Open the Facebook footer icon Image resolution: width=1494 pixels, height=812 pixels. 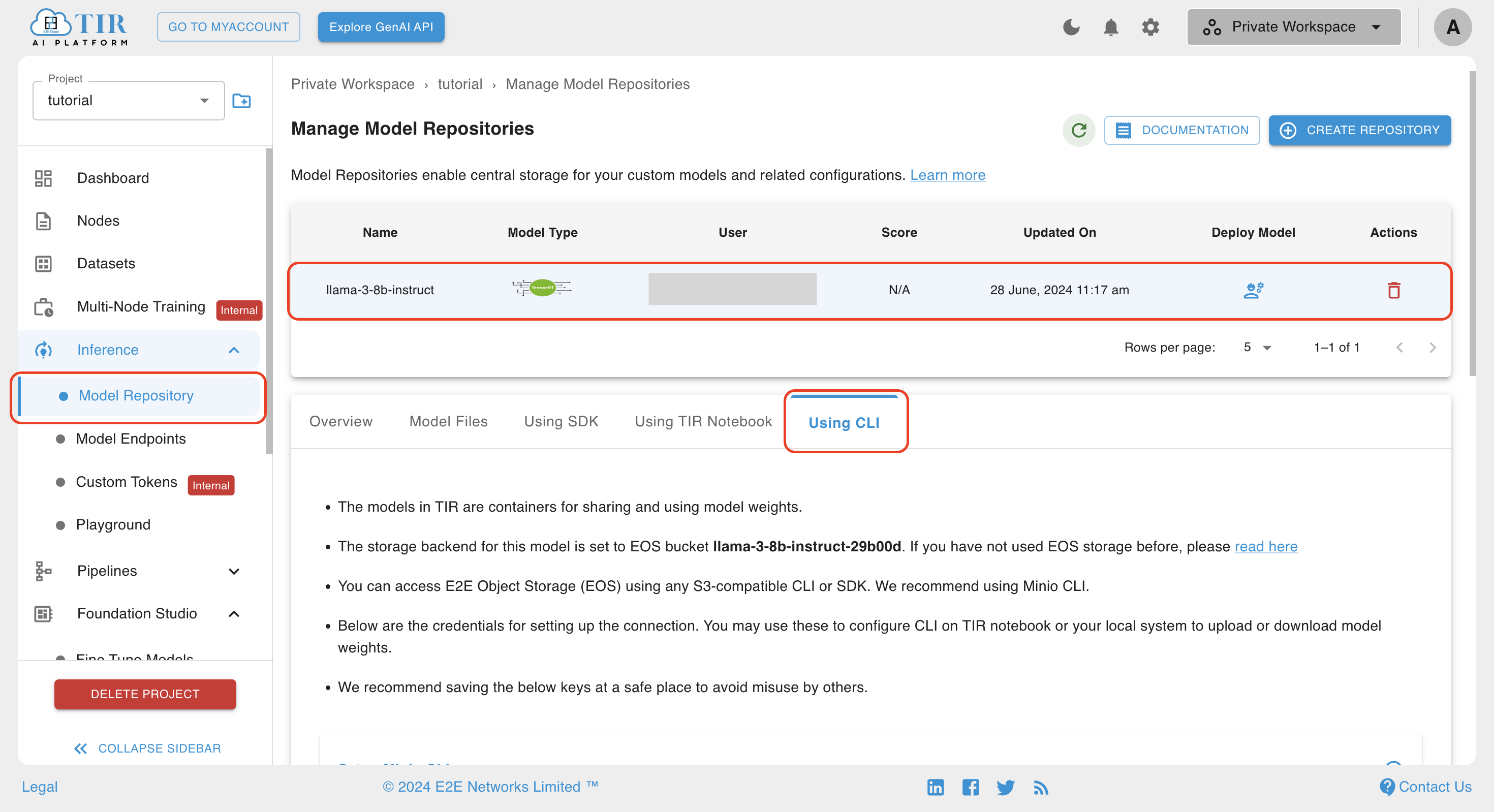(x=970, y=788)
